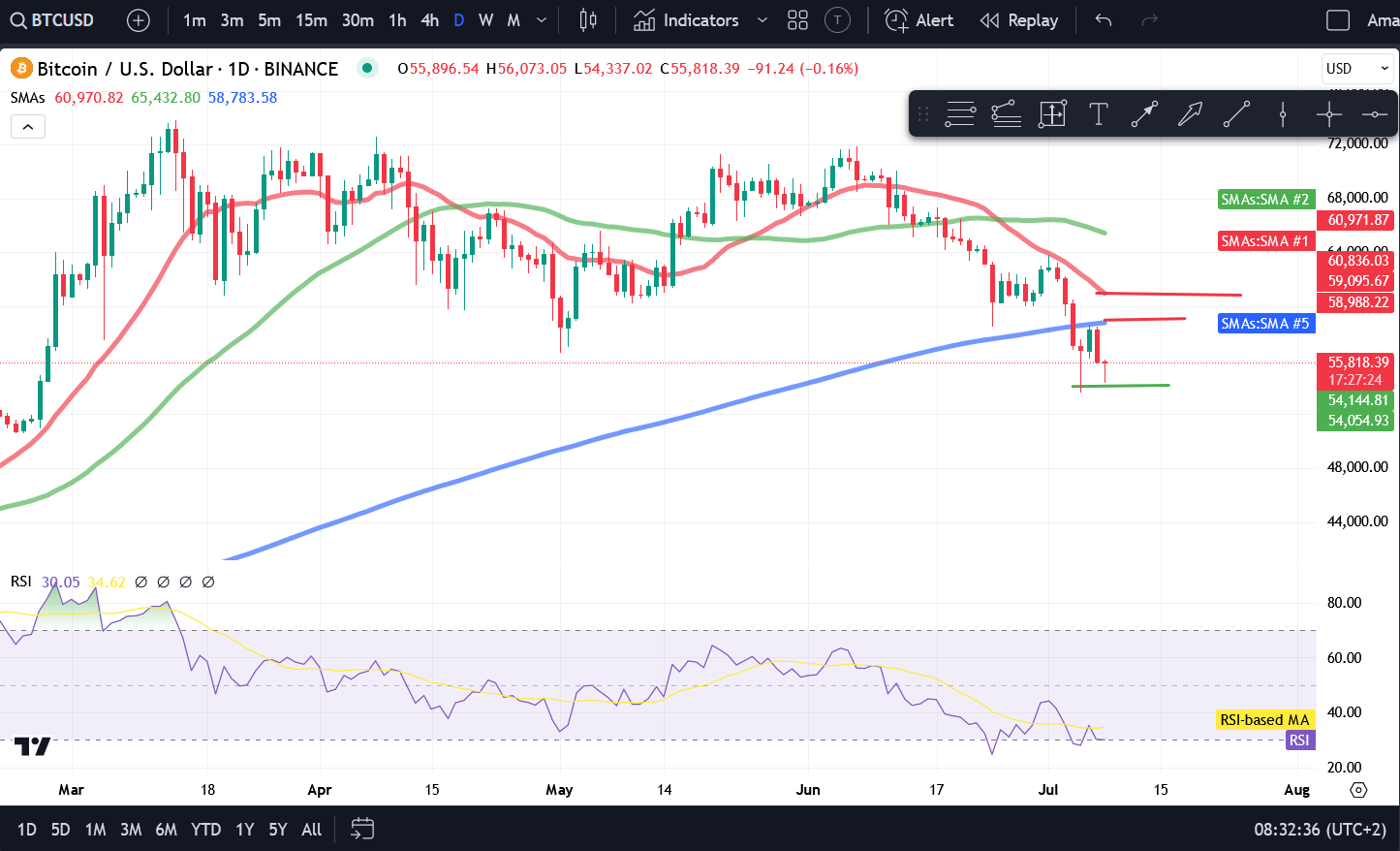Set date range to All
Screen dimensions: 1400x851
[x=312, y=830]
